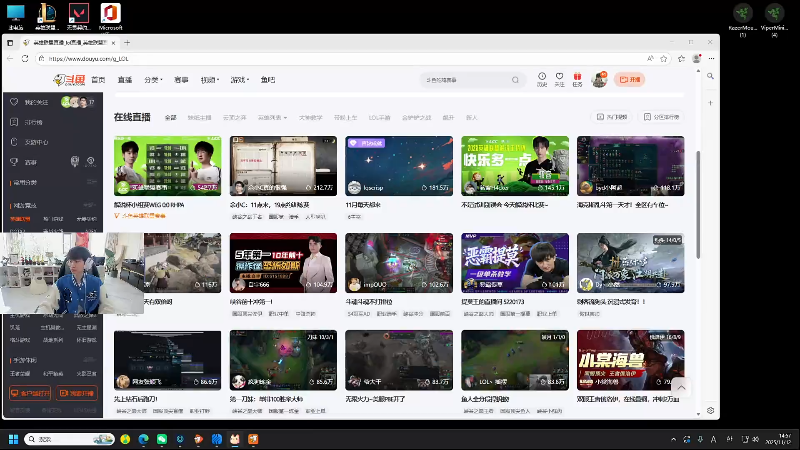Screen dimensions: 800x450
Task: Open the 视频 dropdown in the Douyu nav
Action: tap(210, 80)
